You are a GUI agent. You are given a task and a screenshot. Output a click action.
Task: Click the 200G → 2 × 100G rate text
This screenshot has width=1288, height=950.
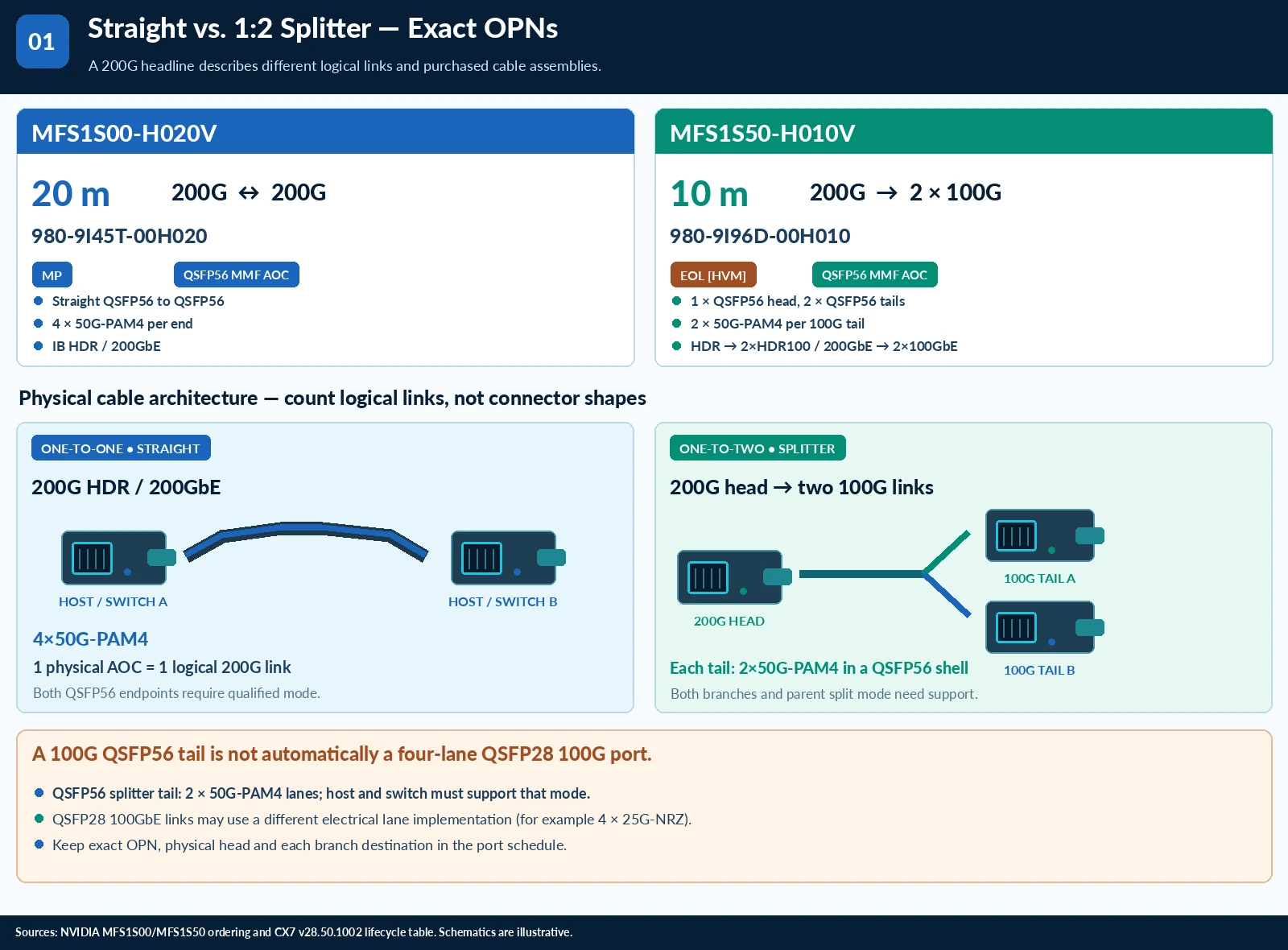coord(906,192)
